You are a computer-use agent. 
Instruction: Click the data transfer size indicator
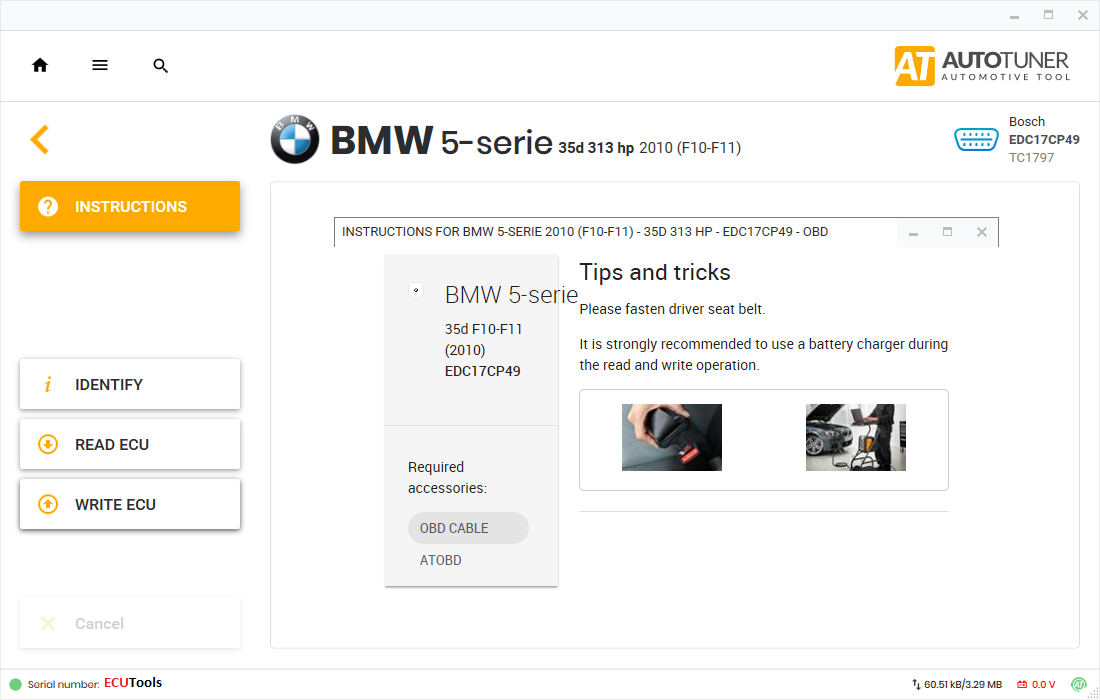tap(956, 684)
